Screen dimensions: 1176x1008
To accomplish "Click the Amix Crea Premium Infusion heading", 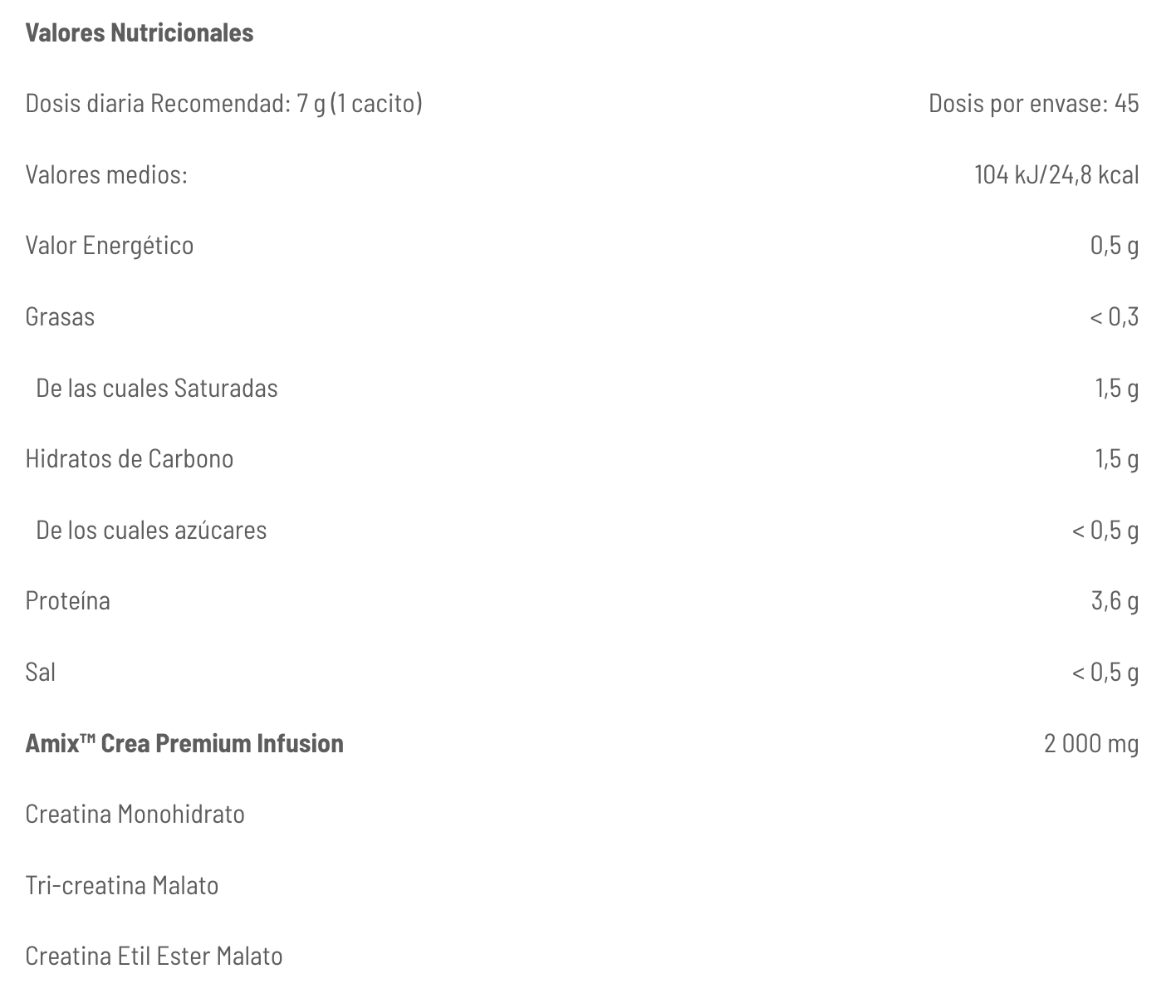I will pyautogui.click(x=184, y=743).
